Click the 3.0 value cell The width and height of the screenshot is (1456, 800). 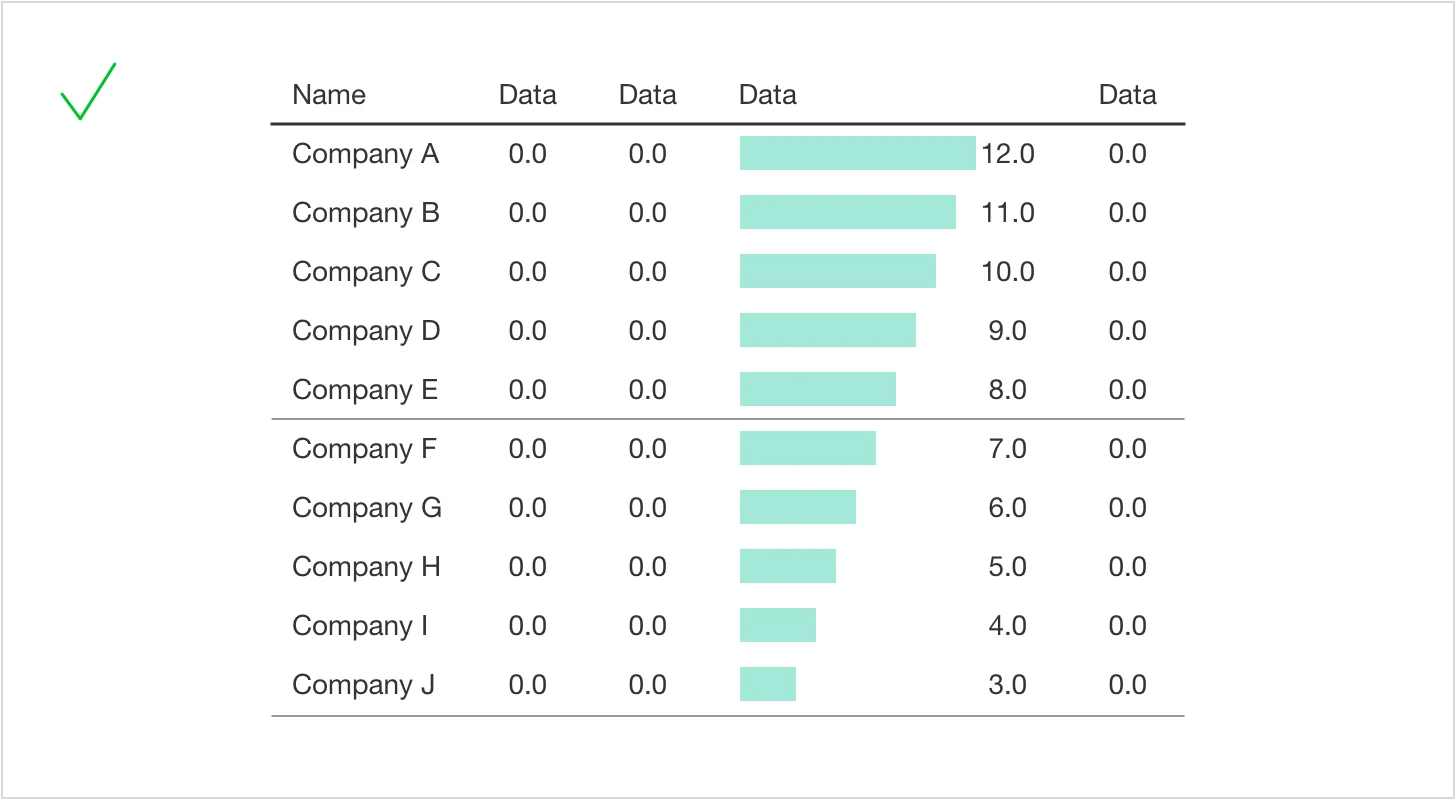click(x=1008, y=685)
